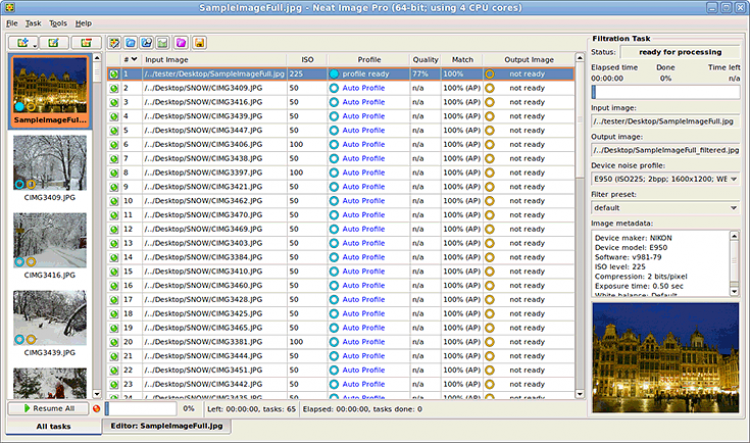
Task: Click the orange output ring in row 2
Action: click(490, 88)
